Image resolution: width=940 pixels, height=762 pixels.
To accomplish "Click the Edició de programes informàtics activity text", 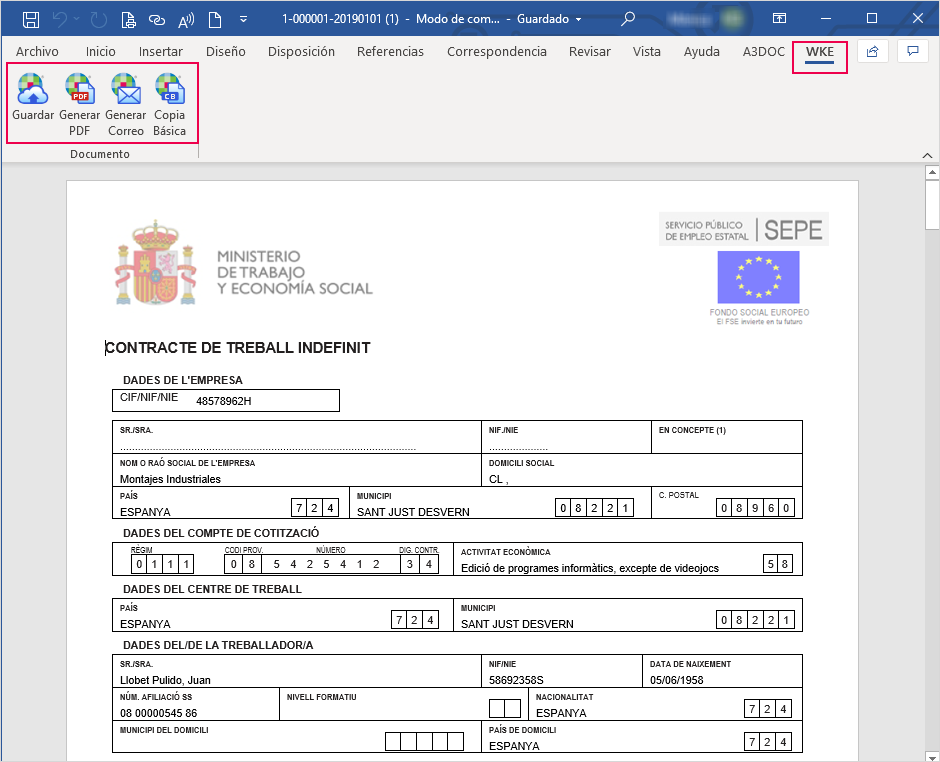I will pyautogui.click(x=590, y=568).
